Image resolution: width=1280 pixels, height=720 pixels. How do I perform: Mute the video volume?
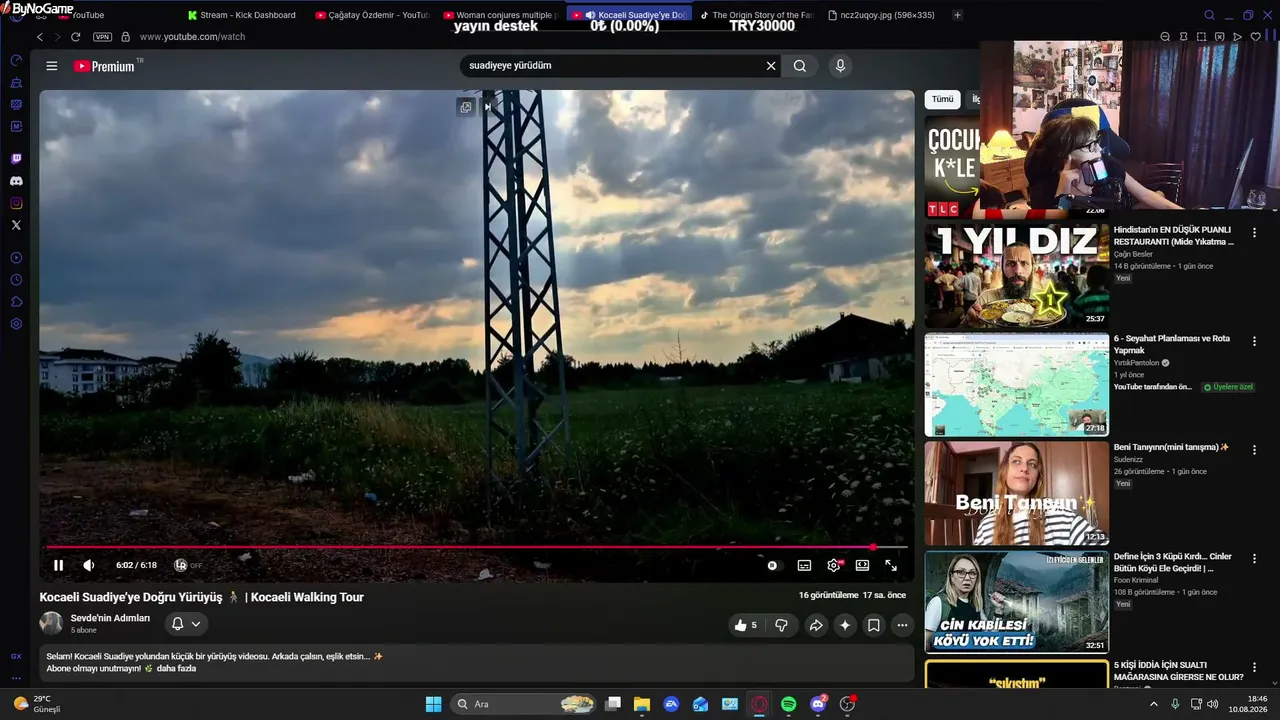pyautogui.click(x=89, y=565)
